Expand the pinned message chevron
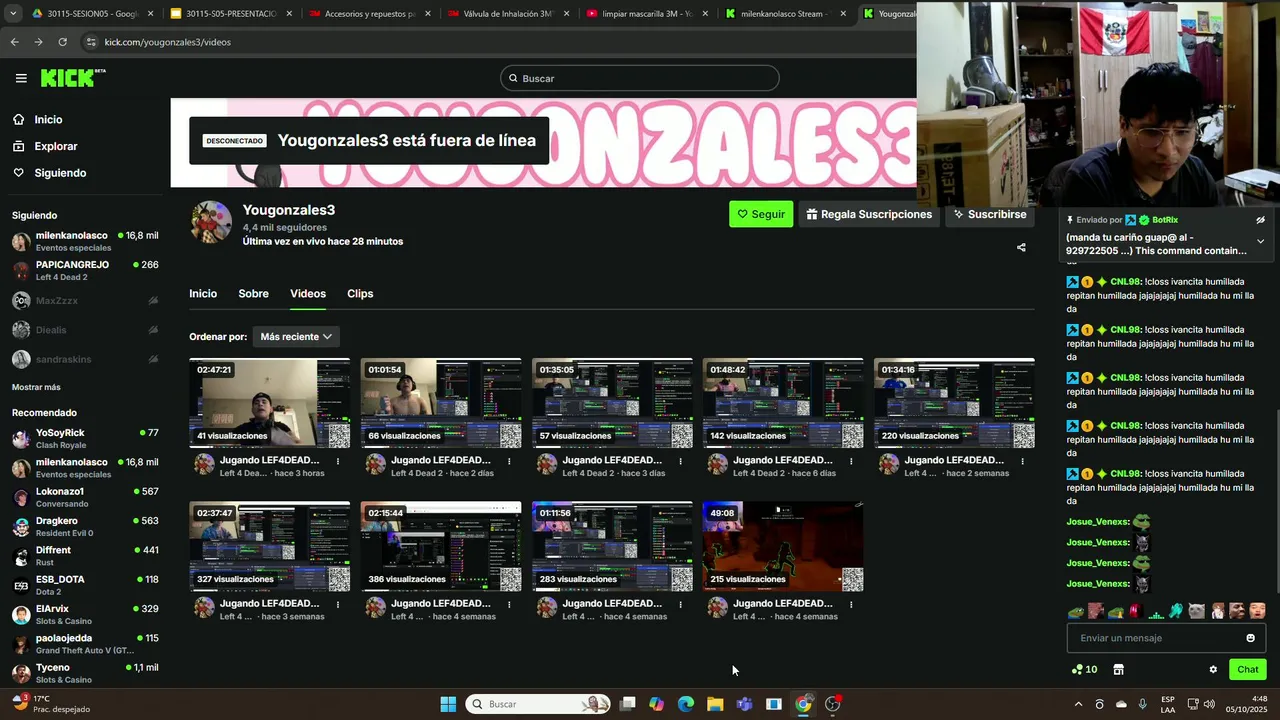1280x720 pixels. click(1260, 241)
